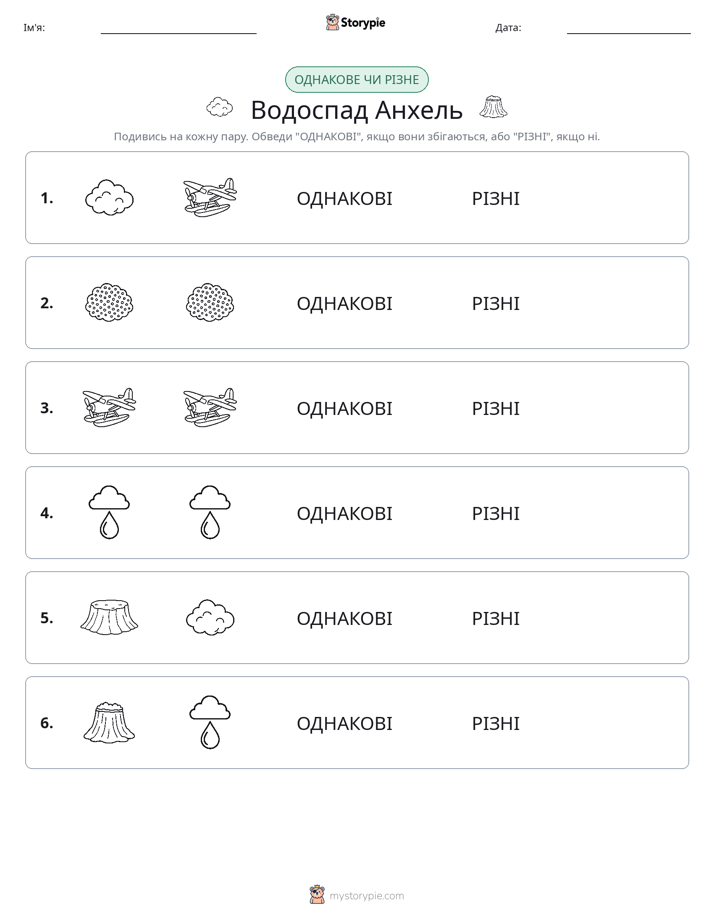Select ОДНАКОВІ for row 3
The width and height of the screenshot is (714, 924).
pos(345,408)
